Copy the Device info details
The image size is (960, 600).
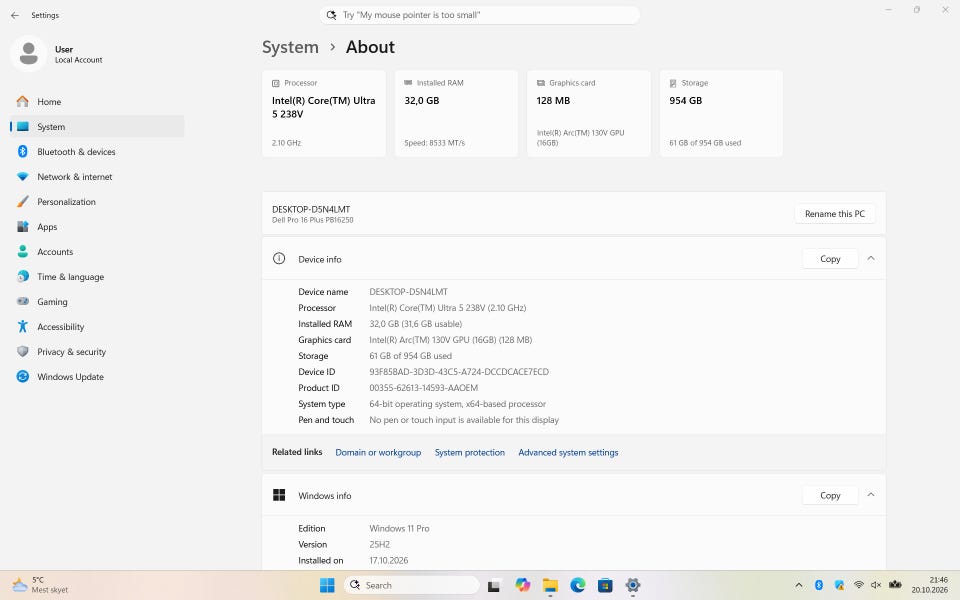click(830, 259)
